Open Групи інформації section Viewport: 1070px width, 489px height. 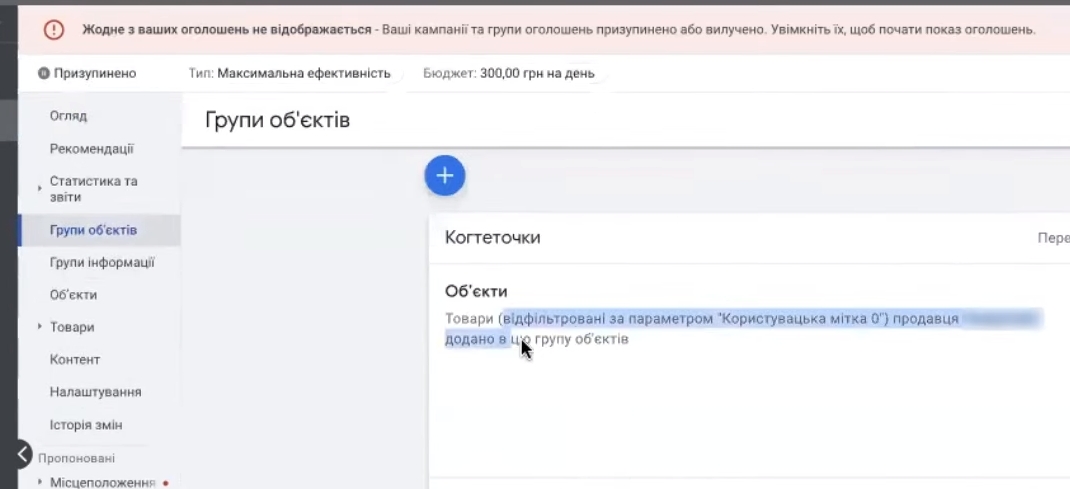(102, 262)
